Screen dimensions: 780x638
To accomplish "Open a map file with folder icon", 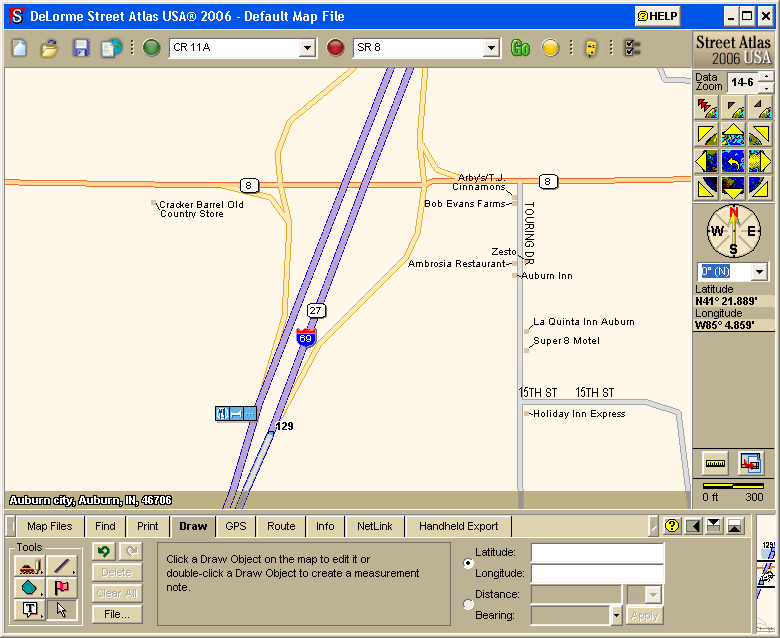I will tap(50, 48).
